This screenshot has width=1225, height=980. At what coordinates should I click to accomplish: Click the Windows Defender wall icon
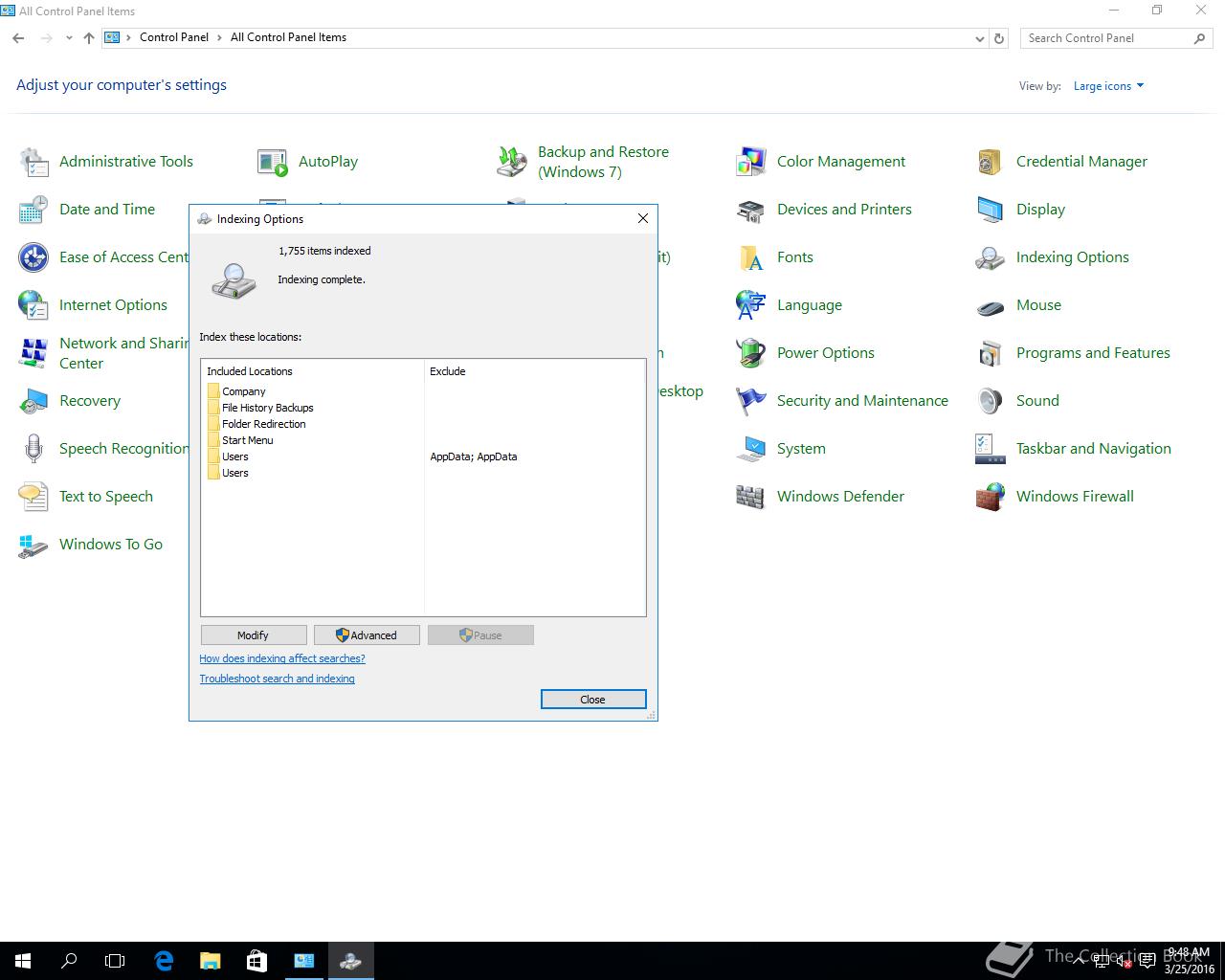750,497
